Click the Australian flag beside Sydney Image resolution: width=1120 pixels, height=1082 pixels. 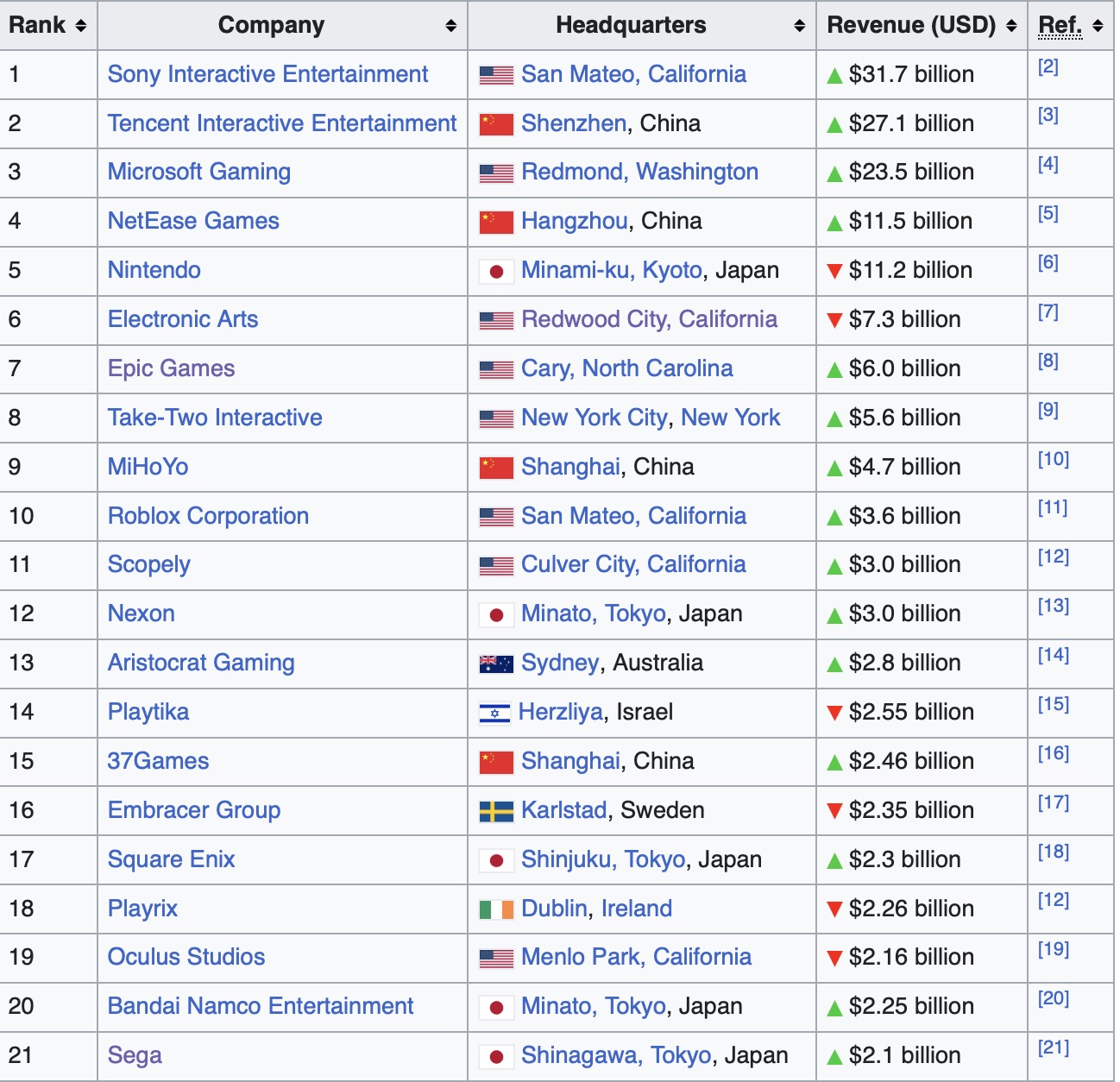click(x=496, y=664)
